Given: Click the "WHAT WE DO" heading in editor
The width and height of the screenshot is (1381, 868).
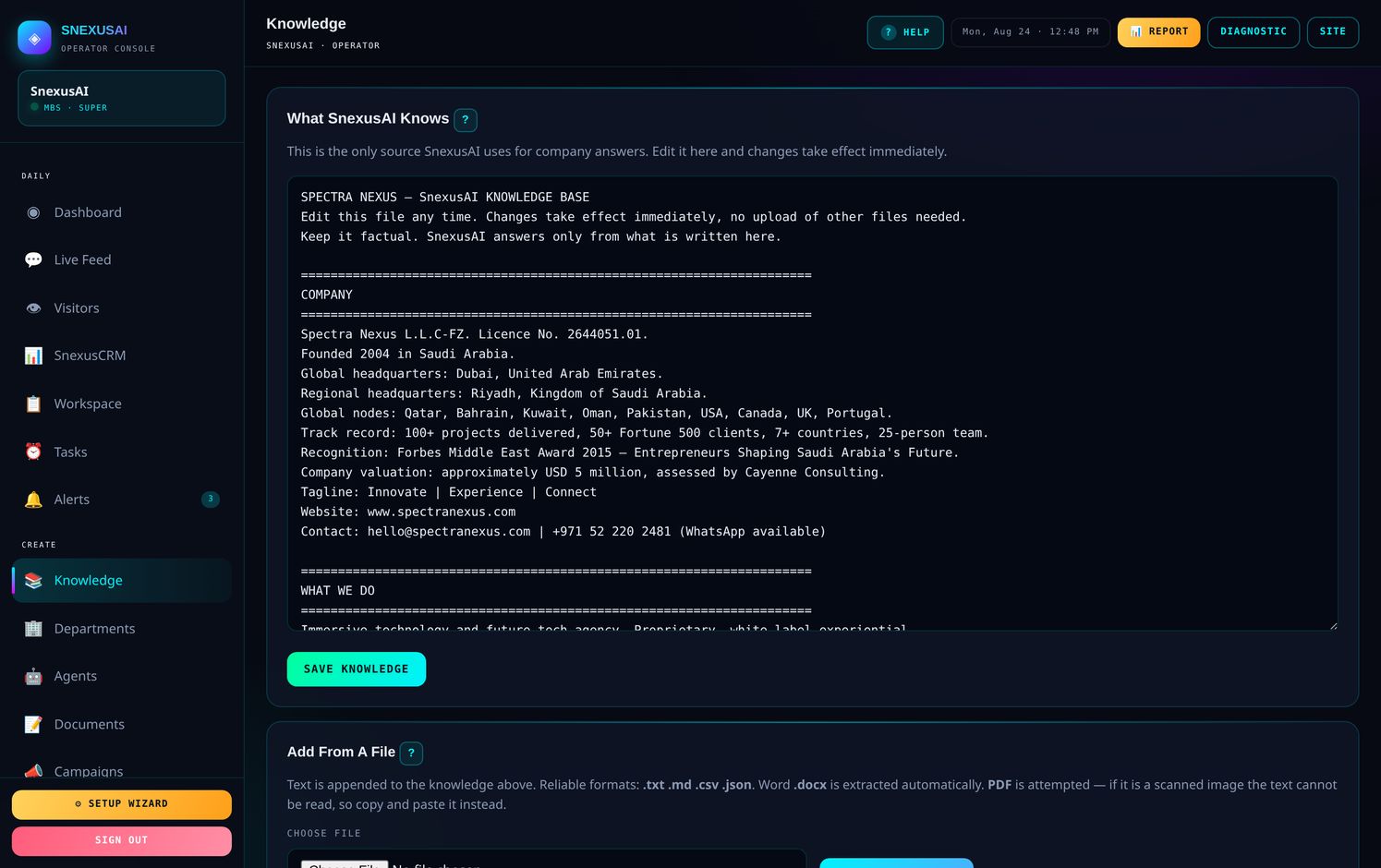Looking at the screenshot, I should pos(338,591).
